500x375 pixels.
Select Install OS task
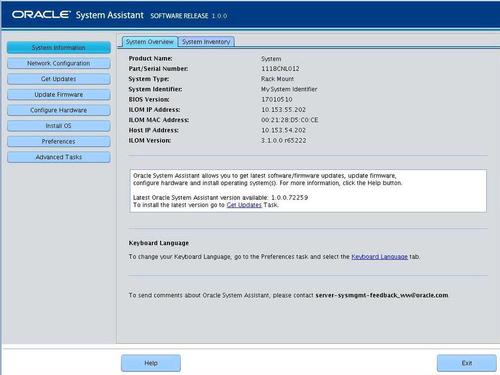(59, 126)
